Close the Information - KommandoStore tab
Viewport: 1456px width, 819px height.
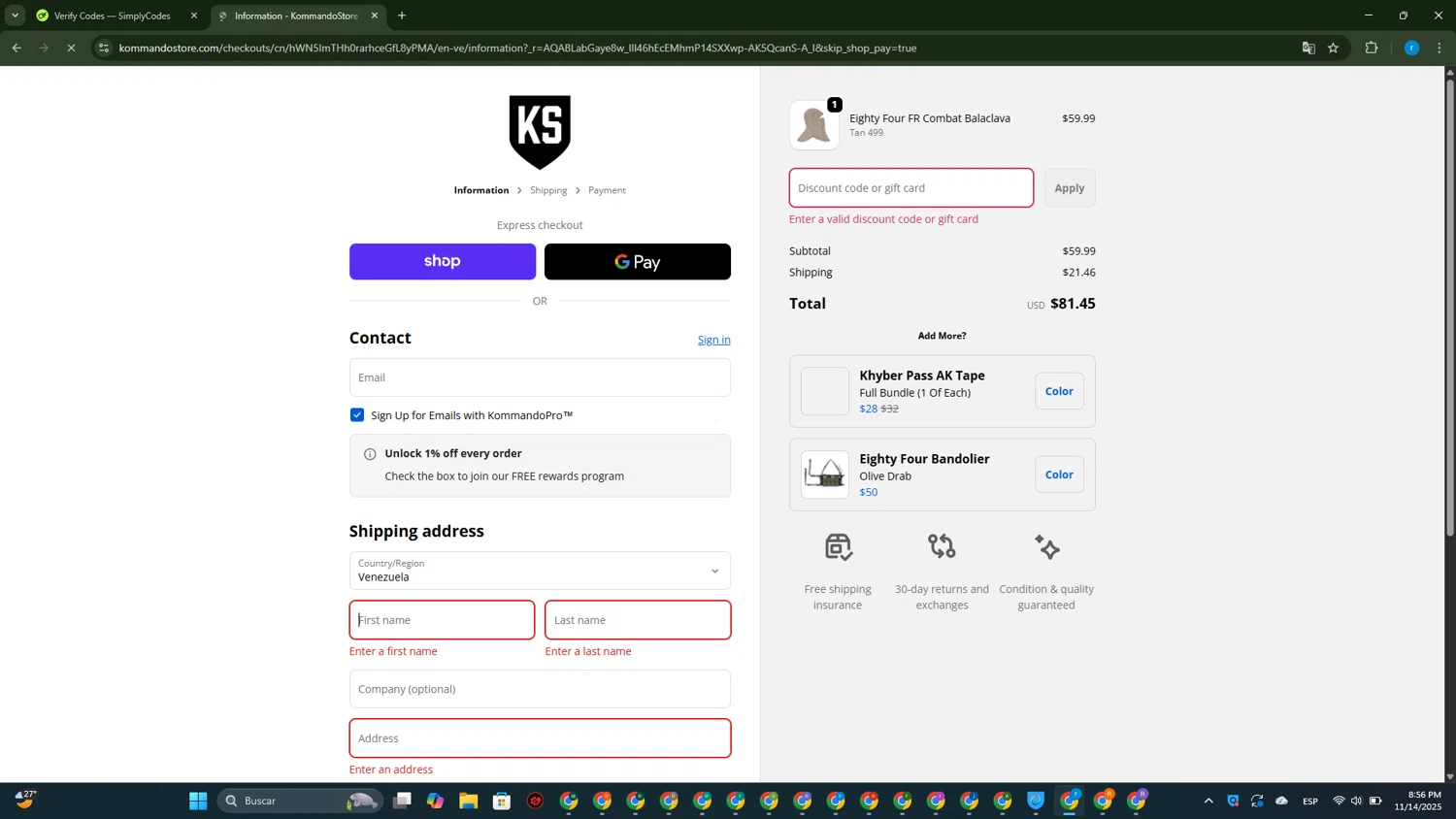[375, 16]
